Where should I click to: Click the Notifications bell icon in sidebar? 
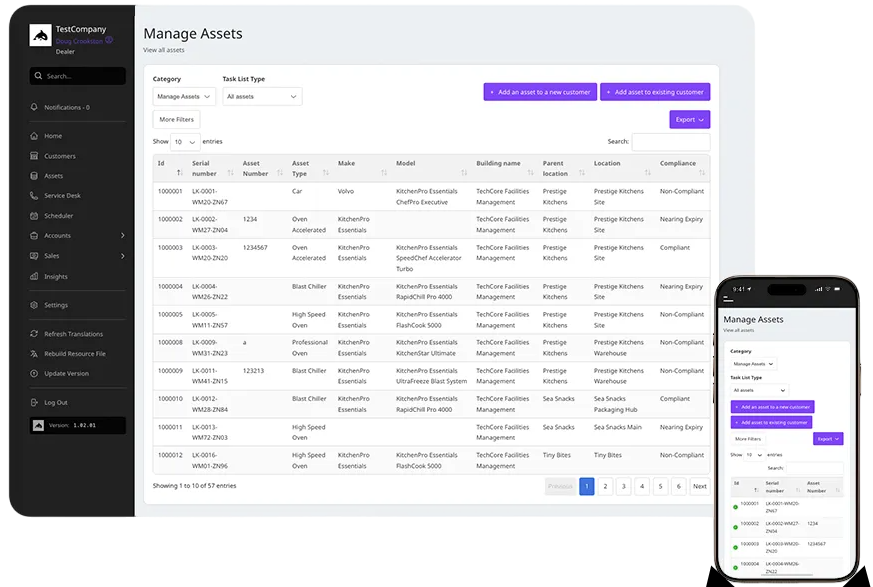click(x=34, y=107)
